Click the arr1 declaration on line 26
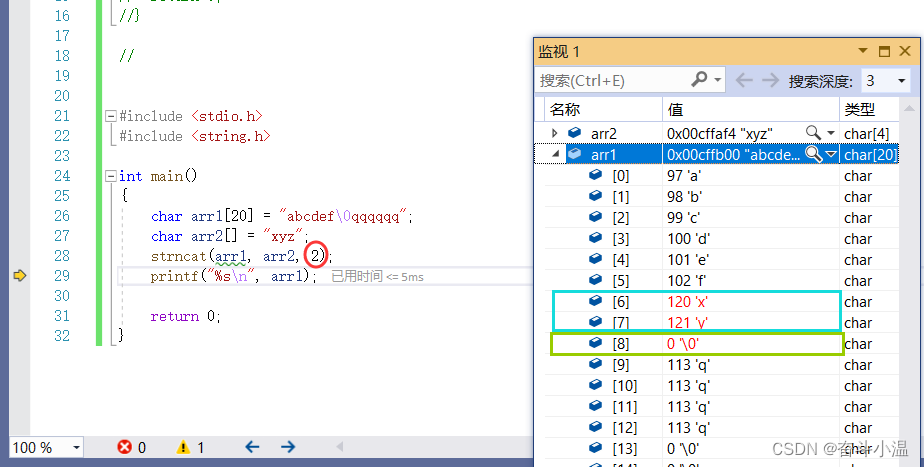Viewport: 924px width, 467px height. pyautogui.click(x=282, y=216)
